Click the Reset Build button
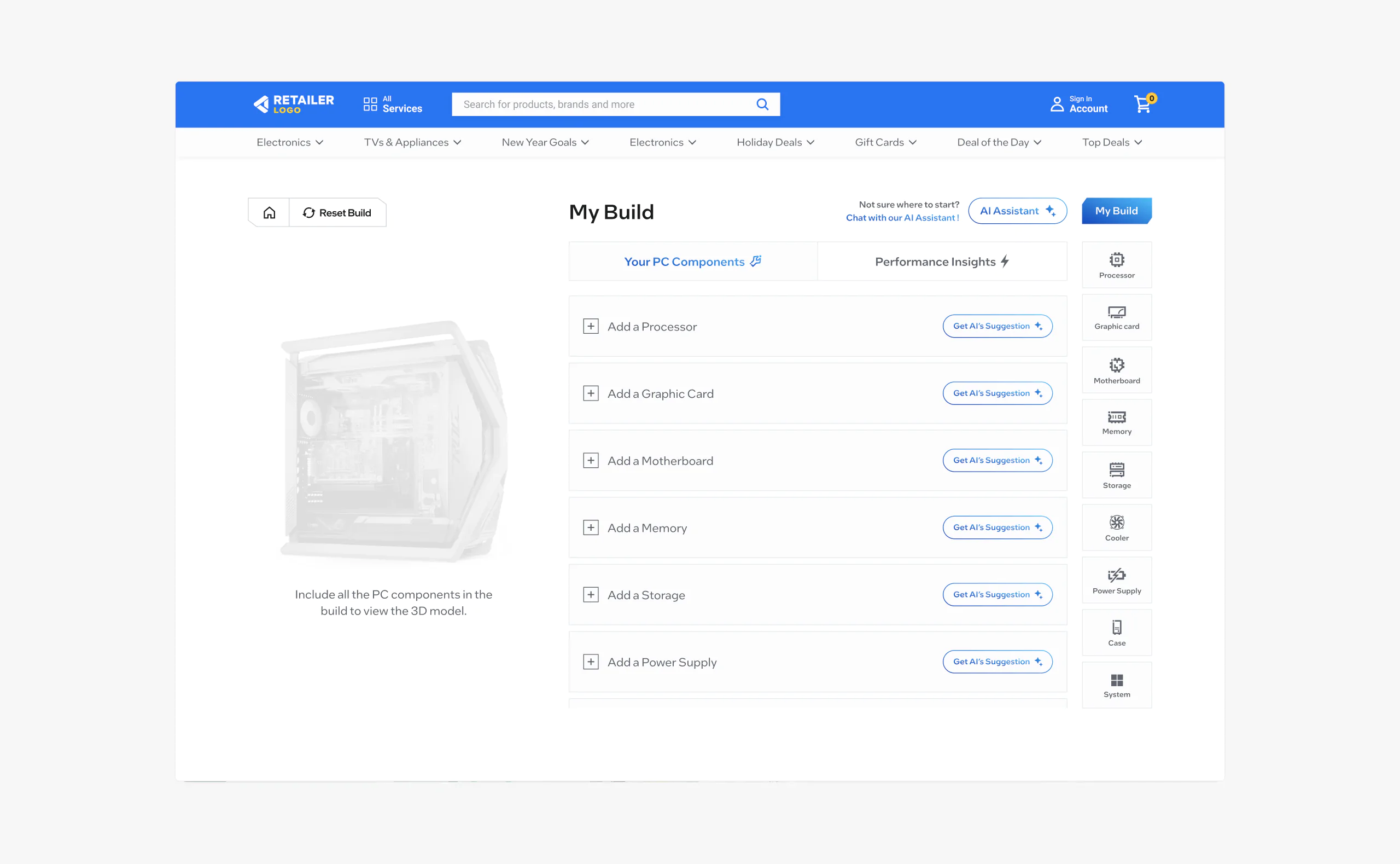The height and width of the screenshot is (864, 1400). coord(338,212)
